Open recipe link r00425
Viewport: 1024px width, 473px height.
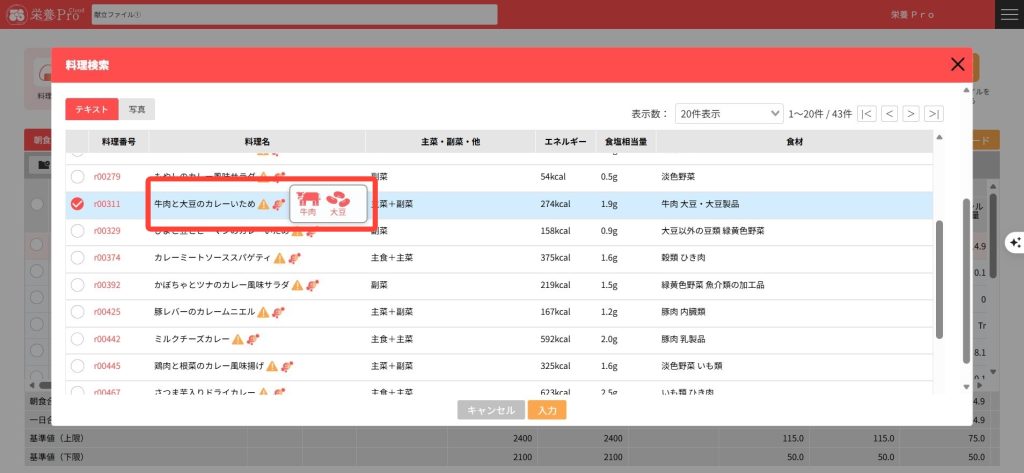[x=107, y=312]
